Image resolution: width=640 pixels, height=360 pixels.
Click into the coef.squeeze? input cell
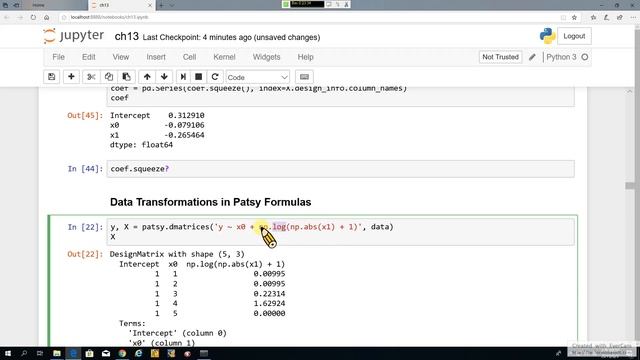(x=340, y=169)
